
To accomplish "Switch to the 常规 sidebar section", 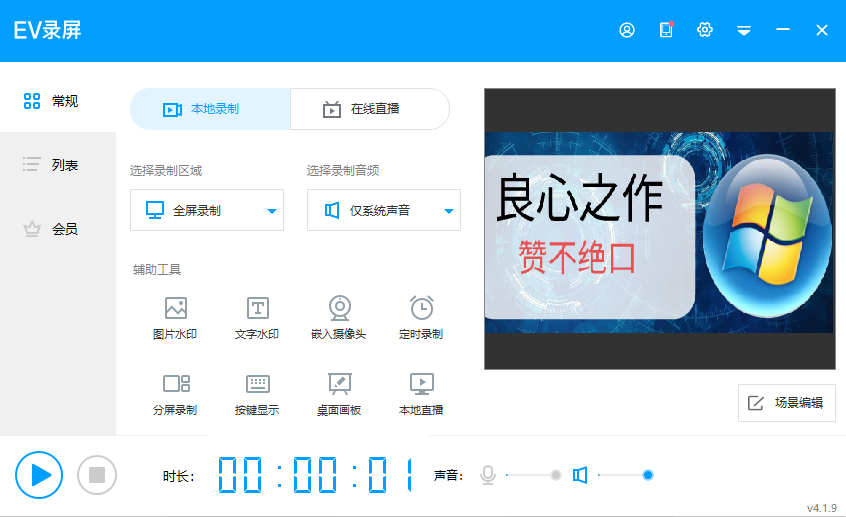I will coord(58,101).
